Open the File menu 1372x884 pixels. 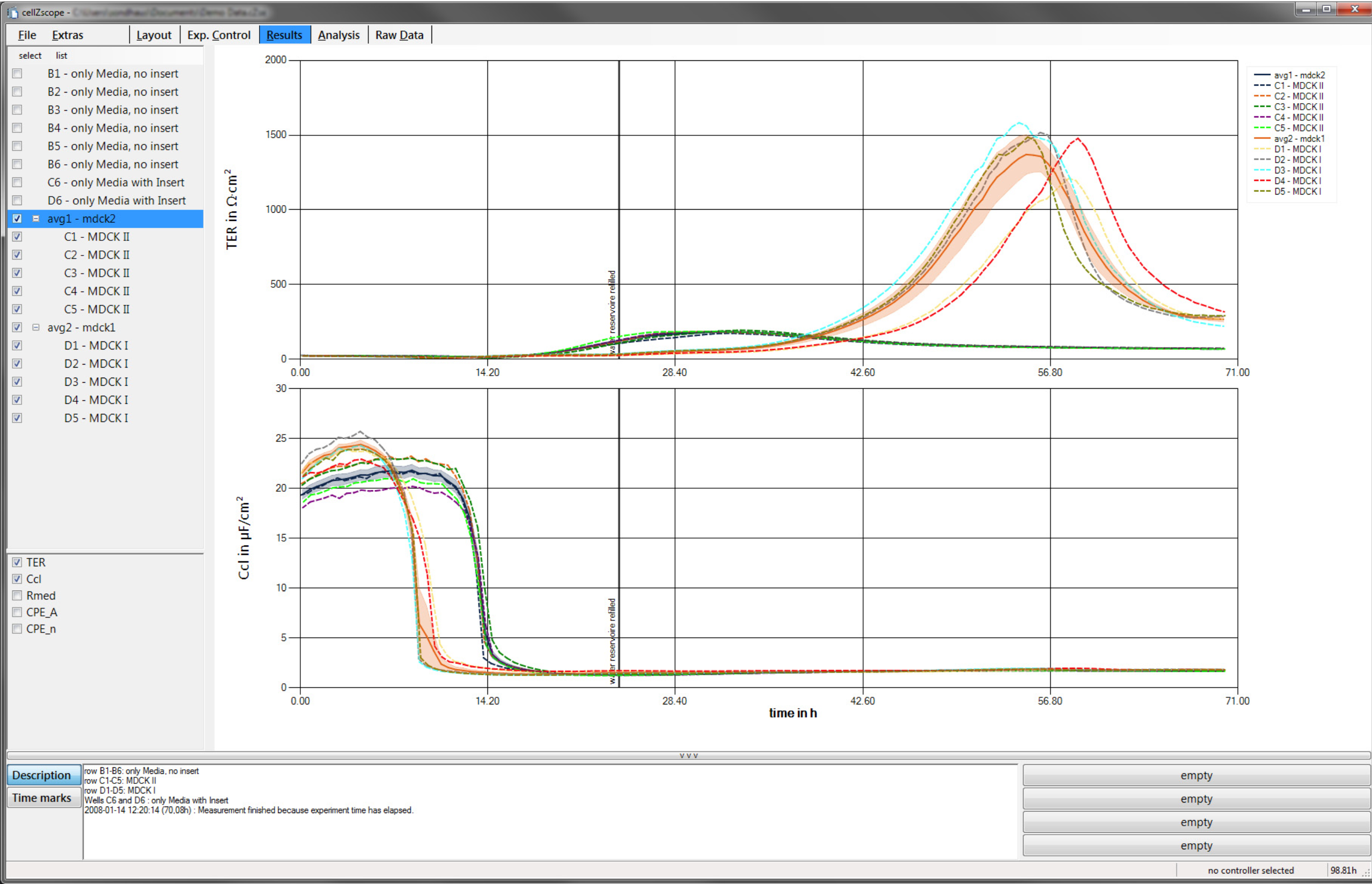tap(27, 35)
